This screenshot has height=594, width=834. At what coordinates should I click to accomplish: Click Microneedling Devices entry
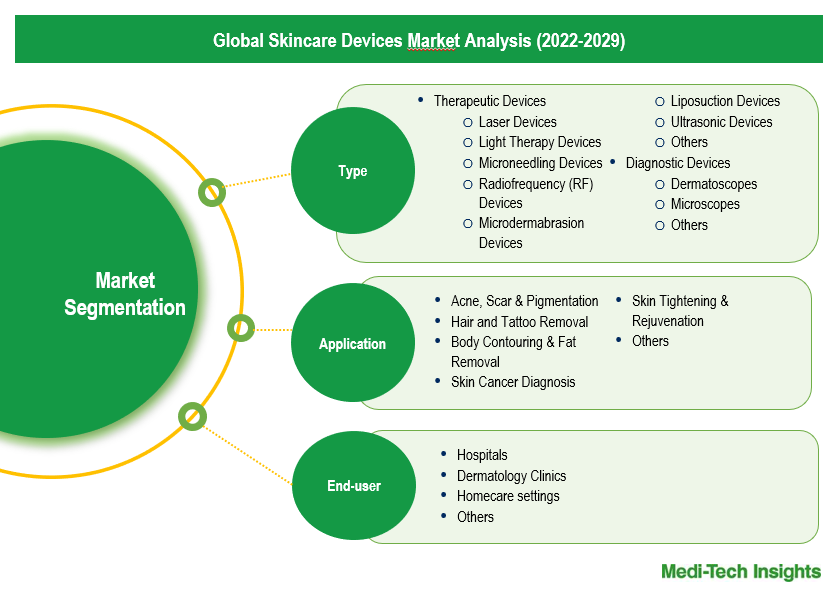tap(540, 163)
